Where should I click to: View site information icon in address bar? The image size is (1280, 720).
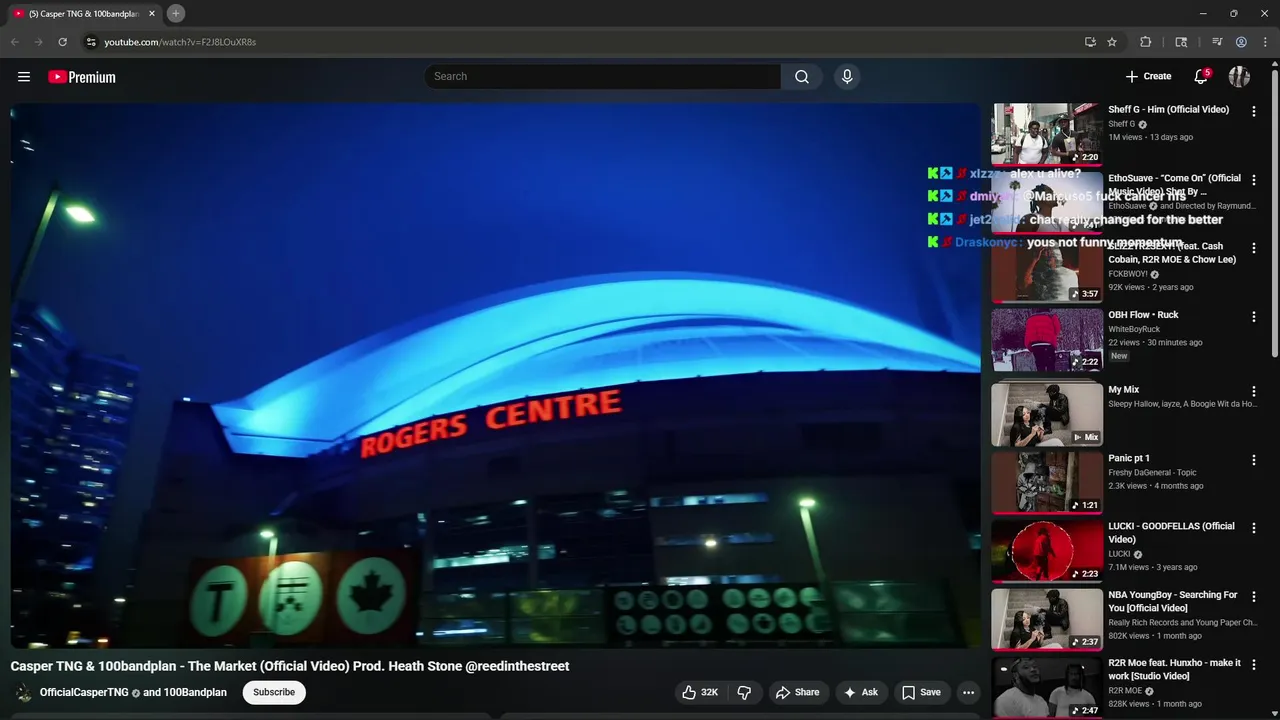tap(91, 42)
